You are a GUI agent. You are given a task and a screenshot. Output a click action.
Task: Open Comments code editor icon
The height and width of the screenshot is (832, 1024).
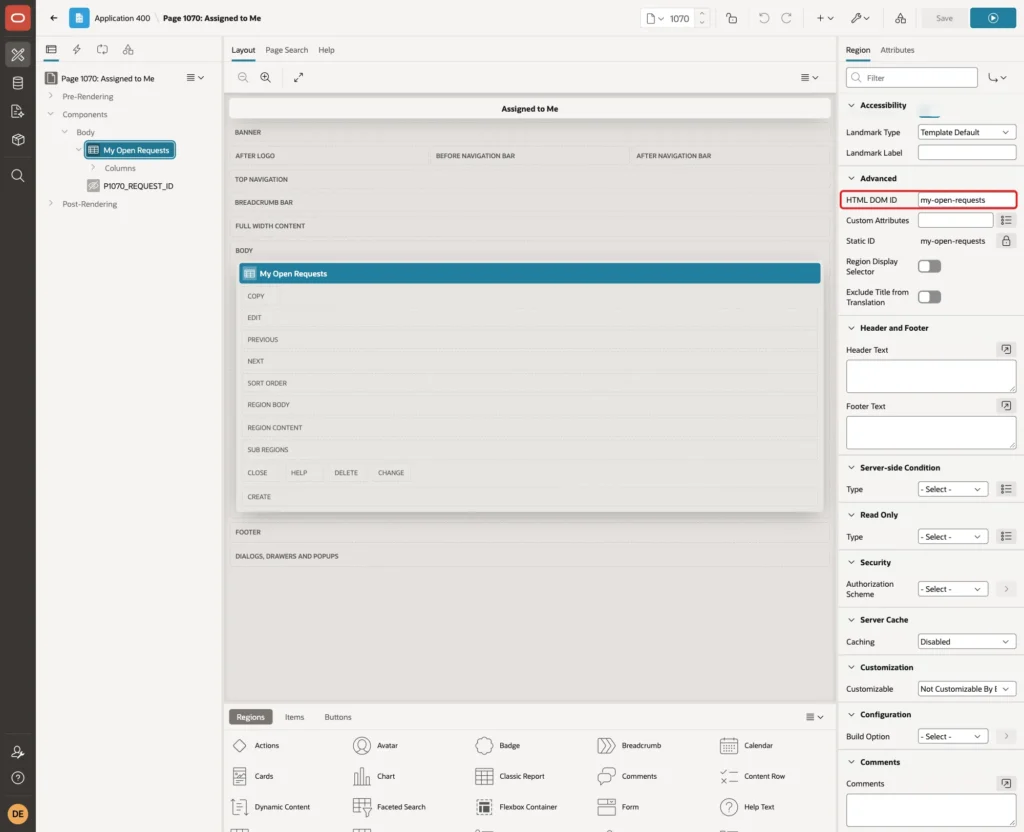(1006, 783)
